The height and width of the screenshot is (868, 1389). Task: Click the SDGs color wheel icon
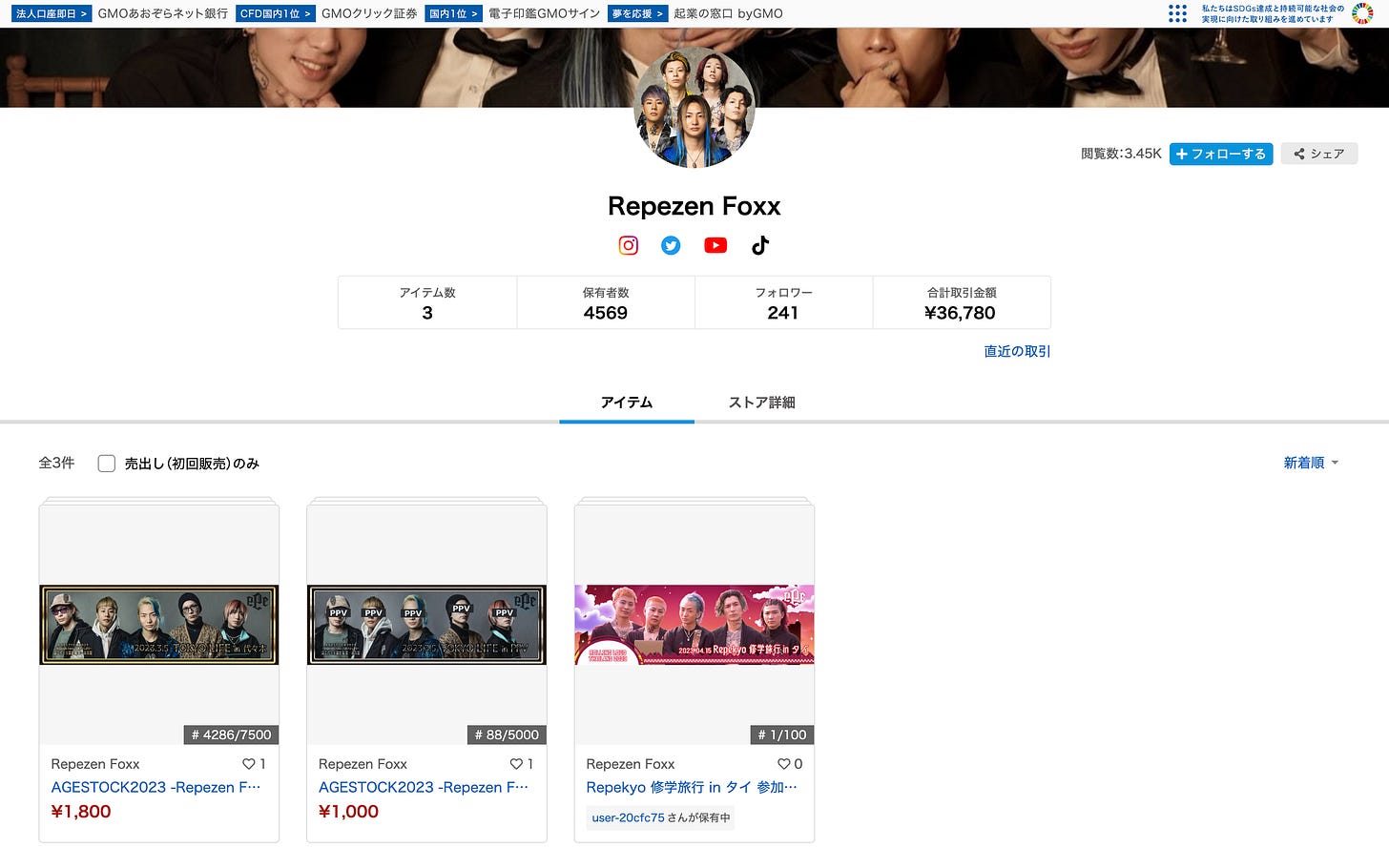coord(1362,13)
